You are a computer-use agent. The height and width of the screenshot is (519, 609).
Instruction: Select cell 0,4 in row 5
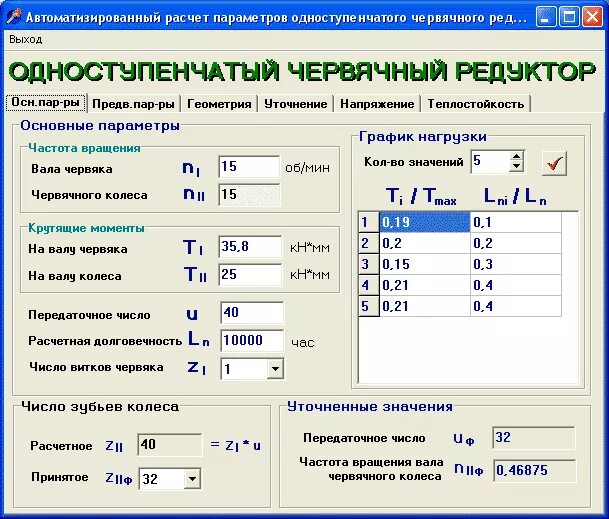[516, 306]
